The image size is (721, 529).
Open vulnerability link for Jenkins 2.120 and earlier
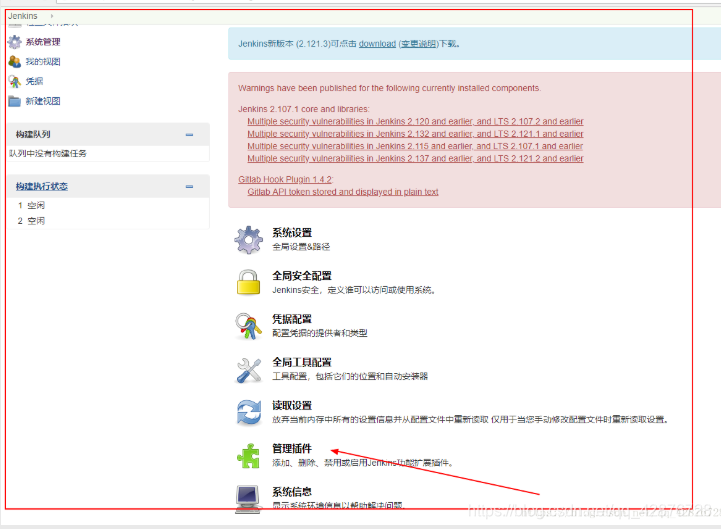tap(415, 121)
